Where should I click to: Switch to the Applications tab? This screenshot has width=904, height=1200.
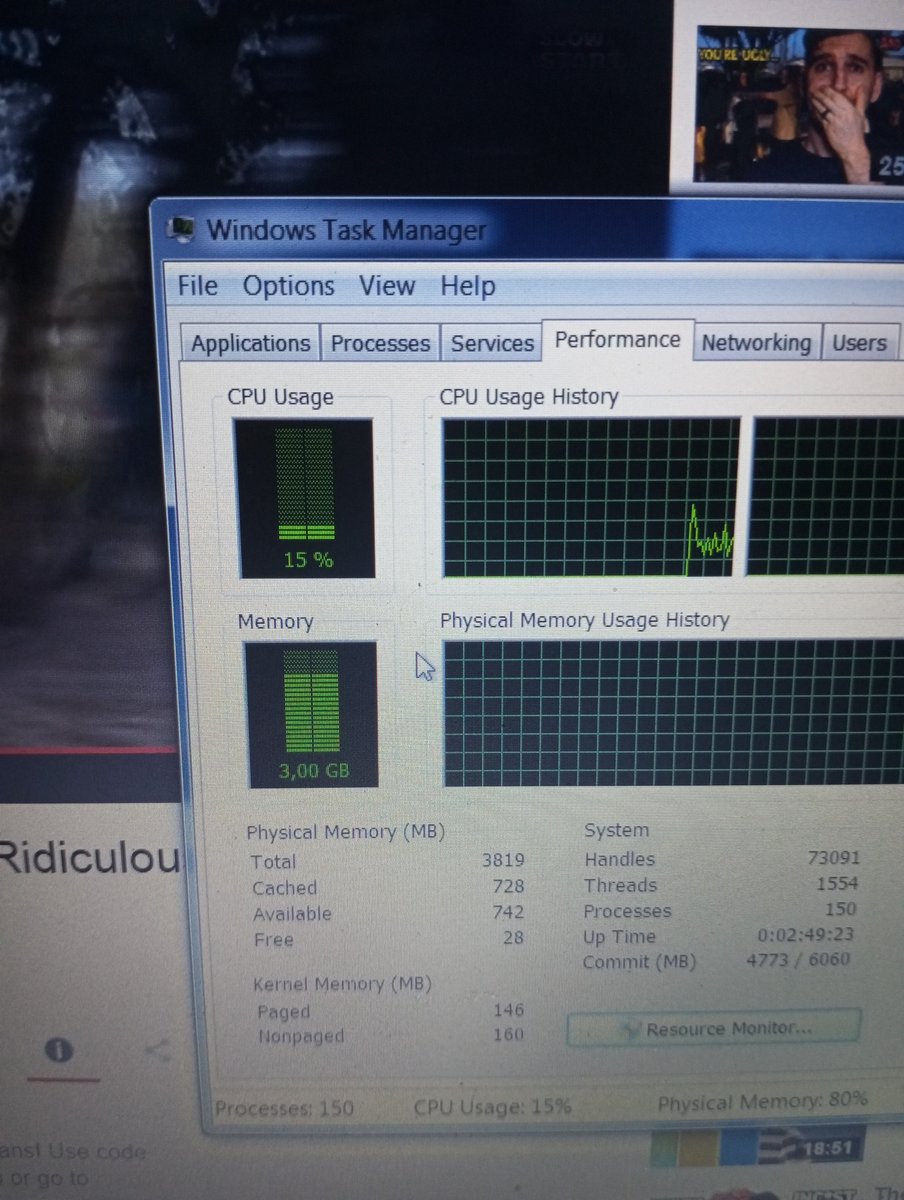point(251,344)
